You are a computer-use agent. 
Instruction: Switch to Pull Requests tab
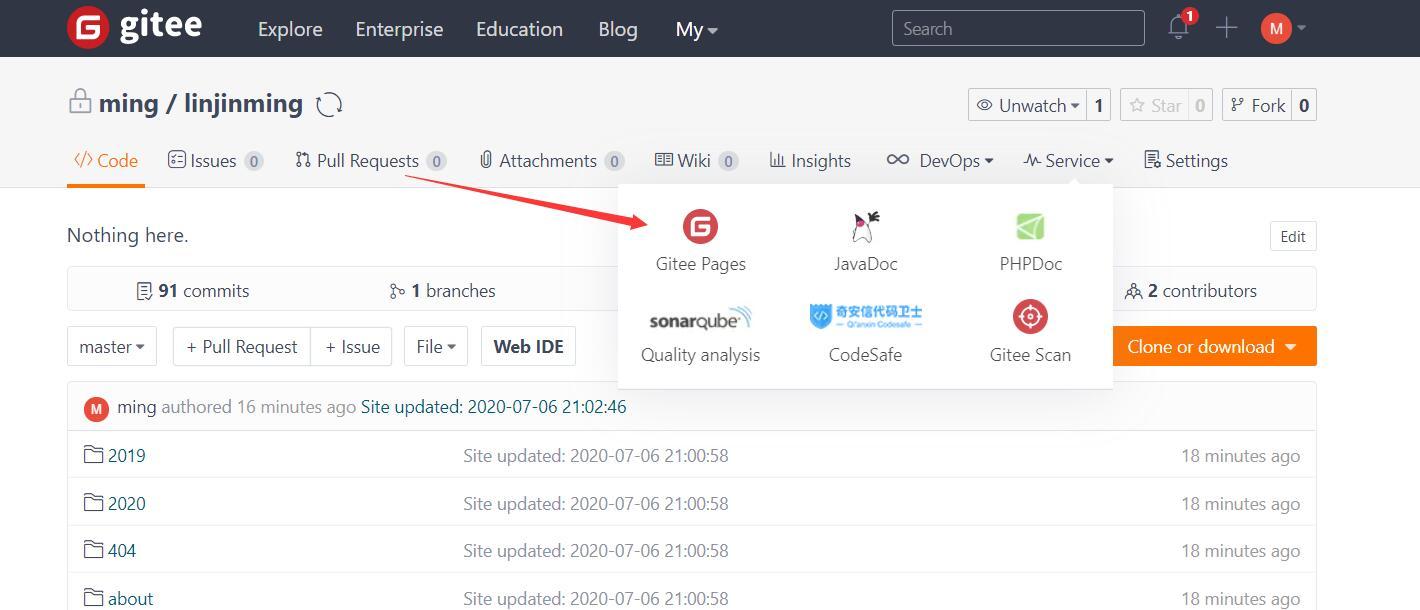370,160
